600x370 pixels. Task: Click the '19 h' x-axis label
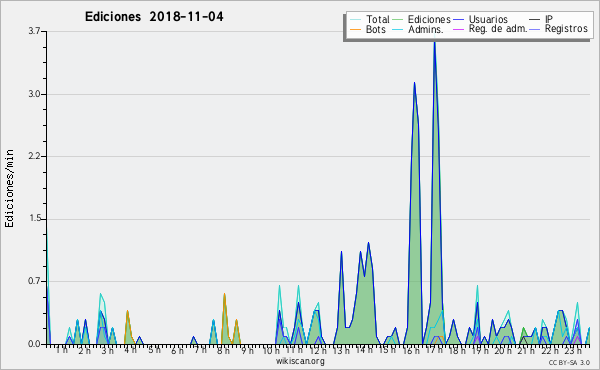[x=481, y=350]
